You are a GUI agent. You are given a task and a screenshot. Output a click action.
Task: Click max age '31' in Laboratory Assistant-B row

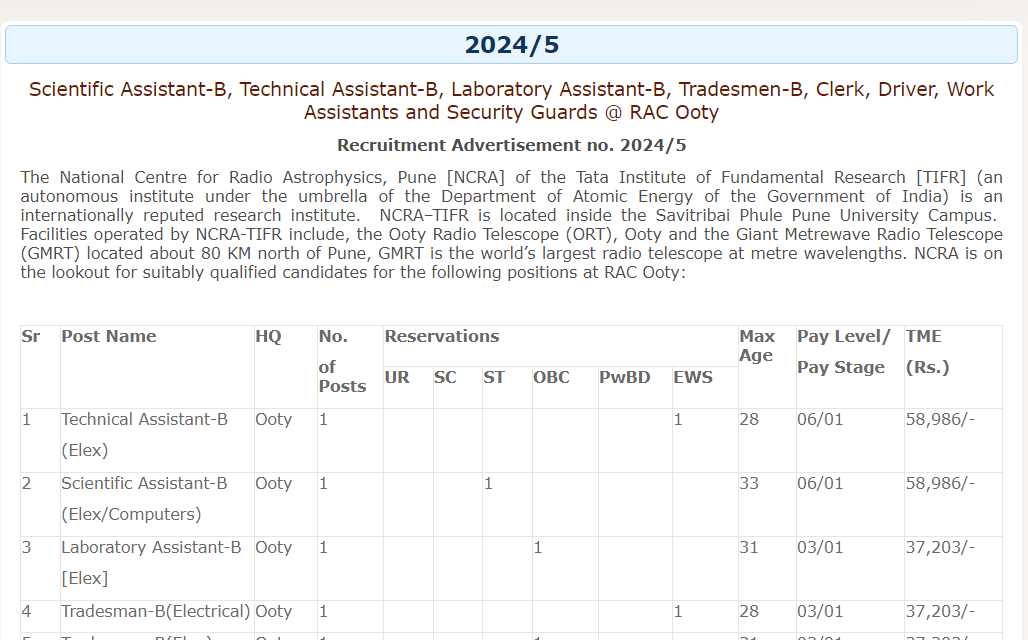coord(749,547)
